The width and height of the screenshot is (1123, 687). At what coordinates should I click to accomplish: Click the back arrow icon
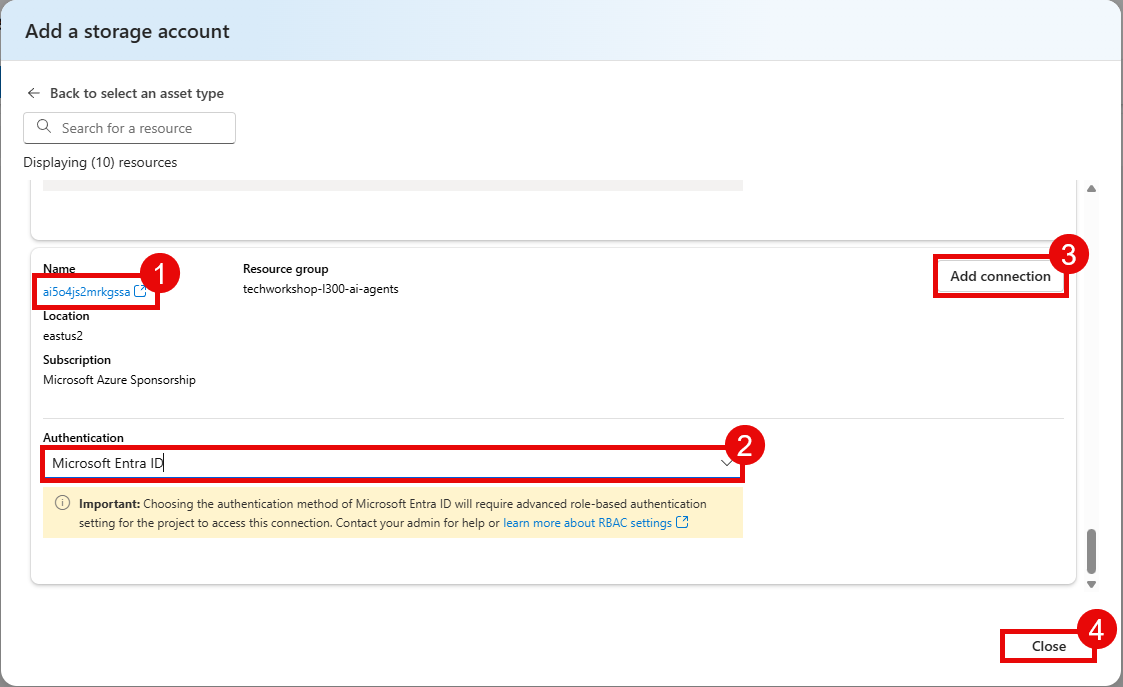coord(33,92)
